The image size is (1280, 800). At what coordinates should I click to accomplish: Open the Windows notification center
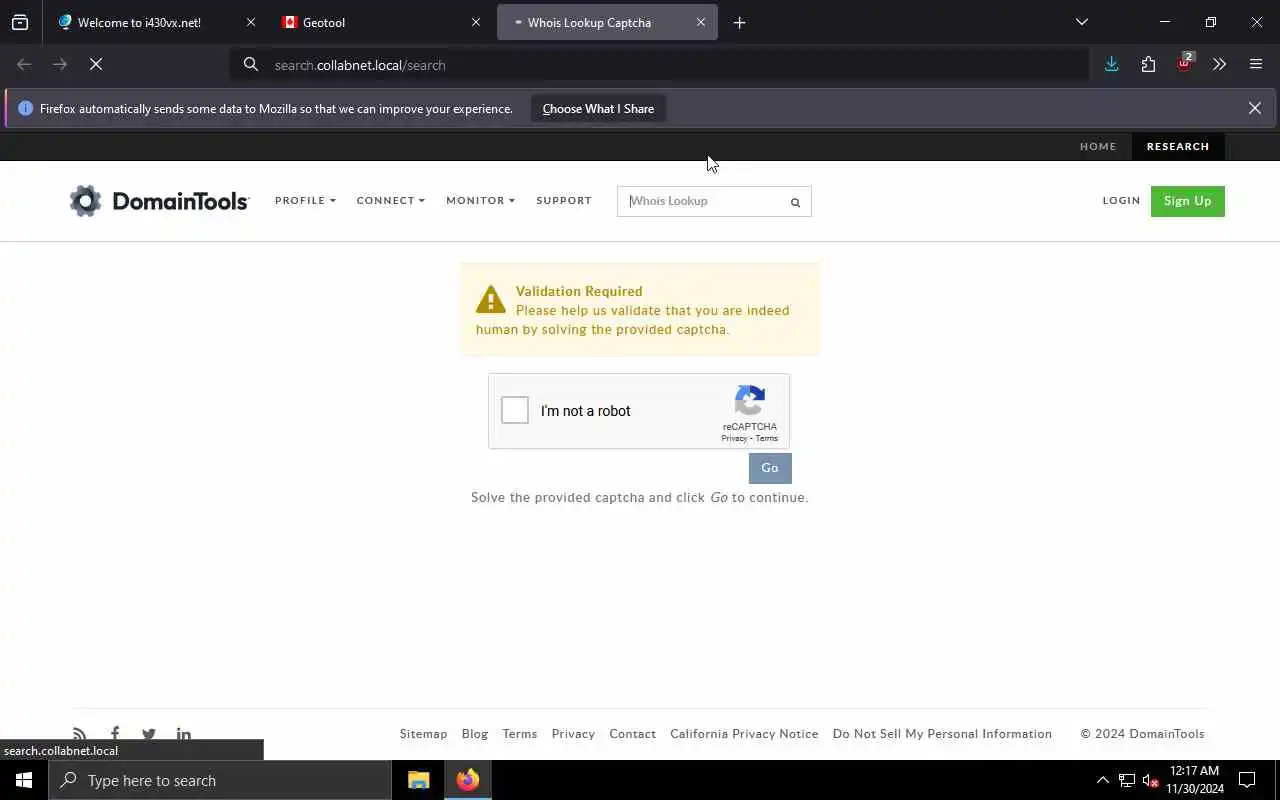point(1247,780)
